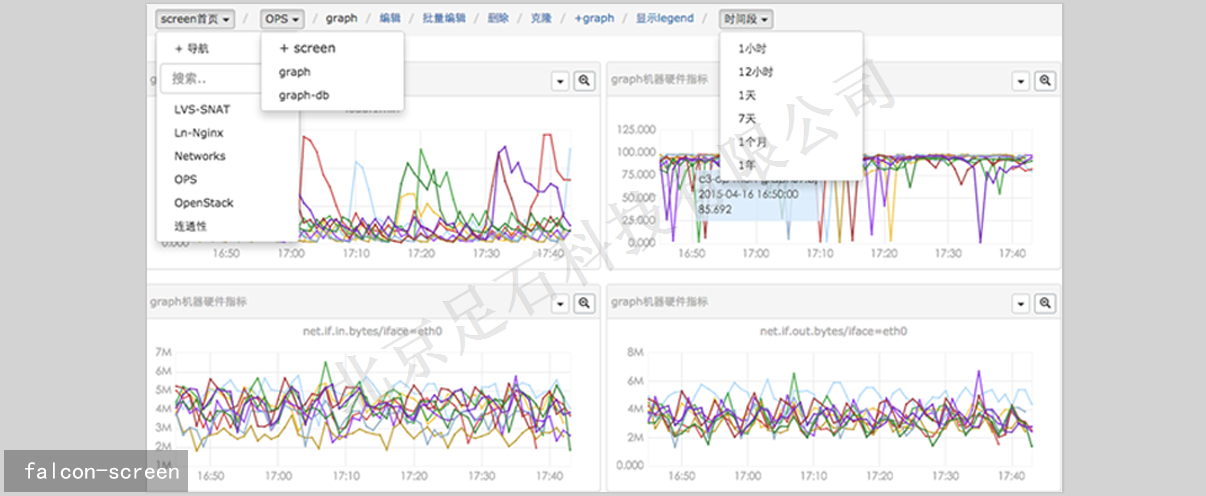
Task: Choose 7天 time range option
Action: pyautogui.click(x=747, y=119)
